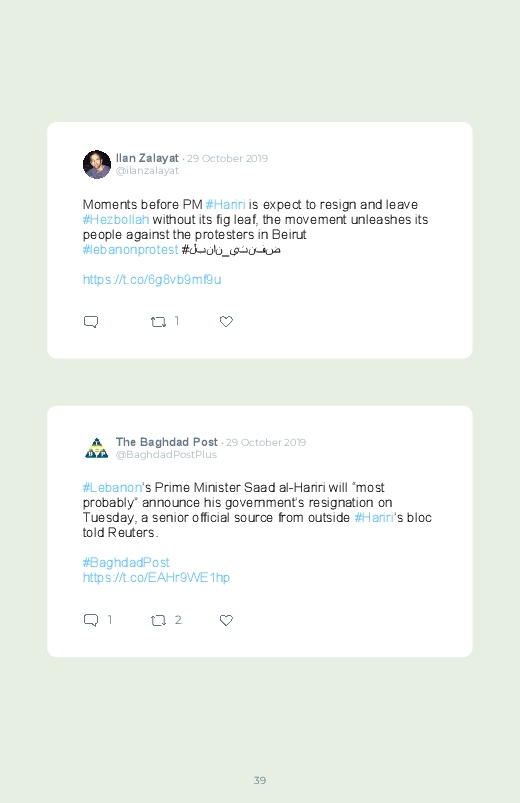The height and width of the screenshot is (803, 520).
Task: Click the @BaghdadPostPlus handle
Action: pyautogui.click(x=166, y=455)
